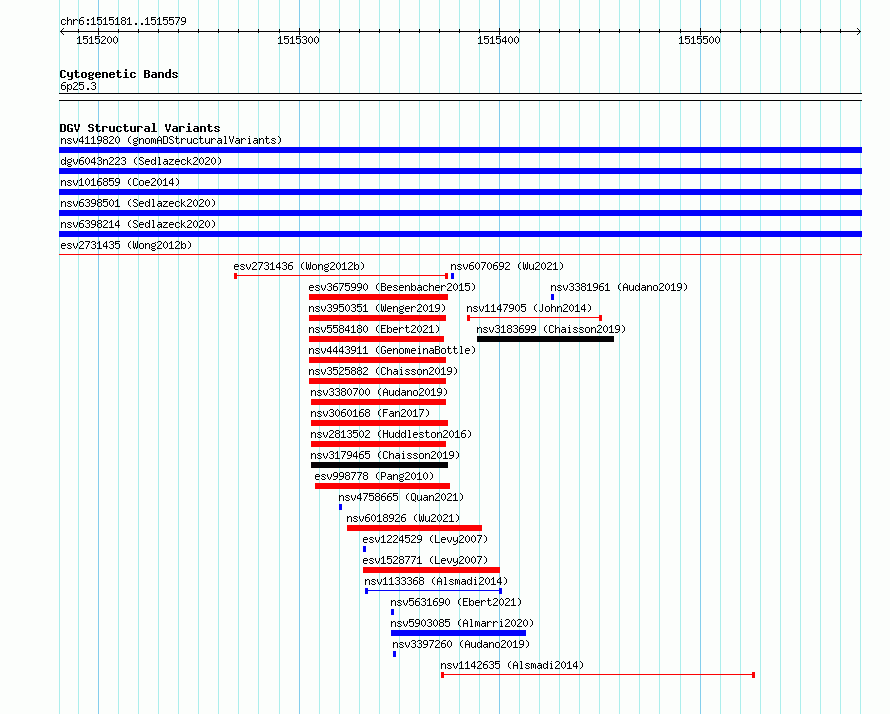
Task: Click the 1515500 ruler tick label
Action: coord(699,40)
